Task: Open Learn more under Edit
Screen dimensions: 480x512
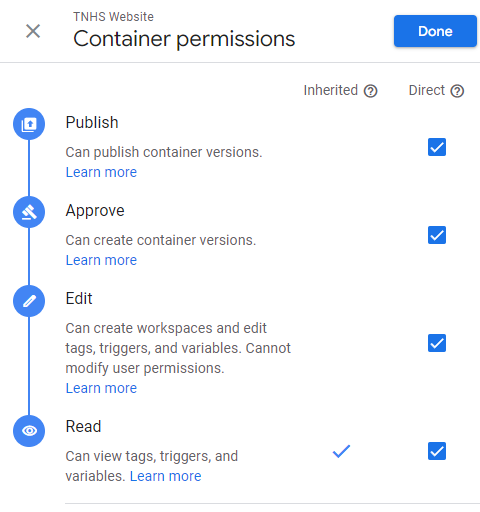Action: [x=101, y=388]
